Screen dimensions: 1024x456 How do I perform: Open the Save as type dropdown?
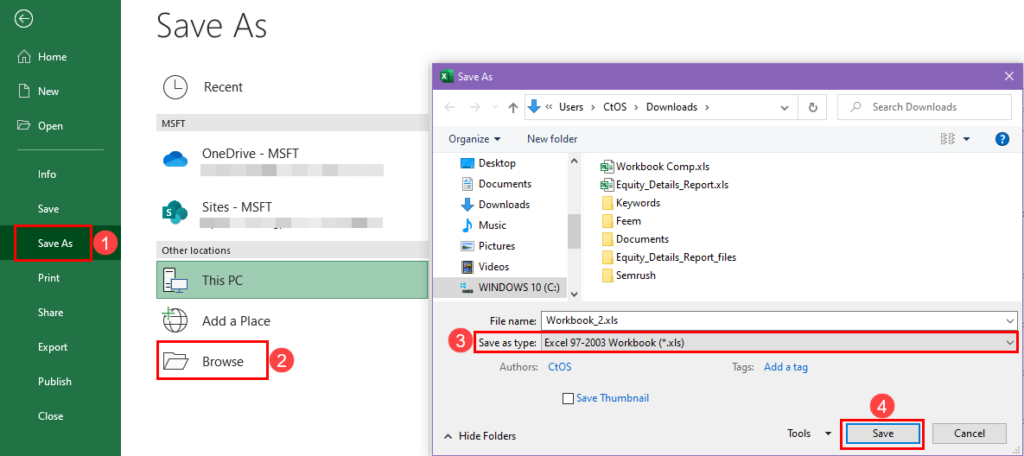click(778, 342)
